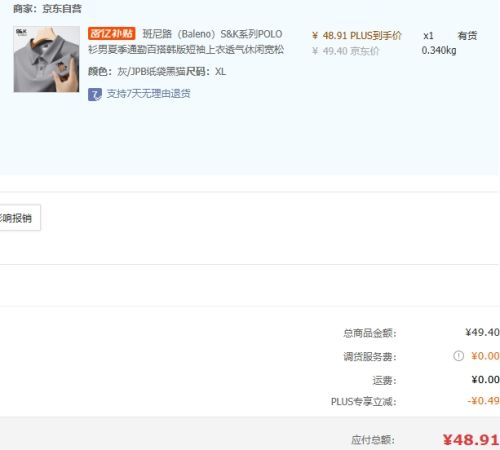Click the 商家：京东自营 merchant label

coord(47,9)
